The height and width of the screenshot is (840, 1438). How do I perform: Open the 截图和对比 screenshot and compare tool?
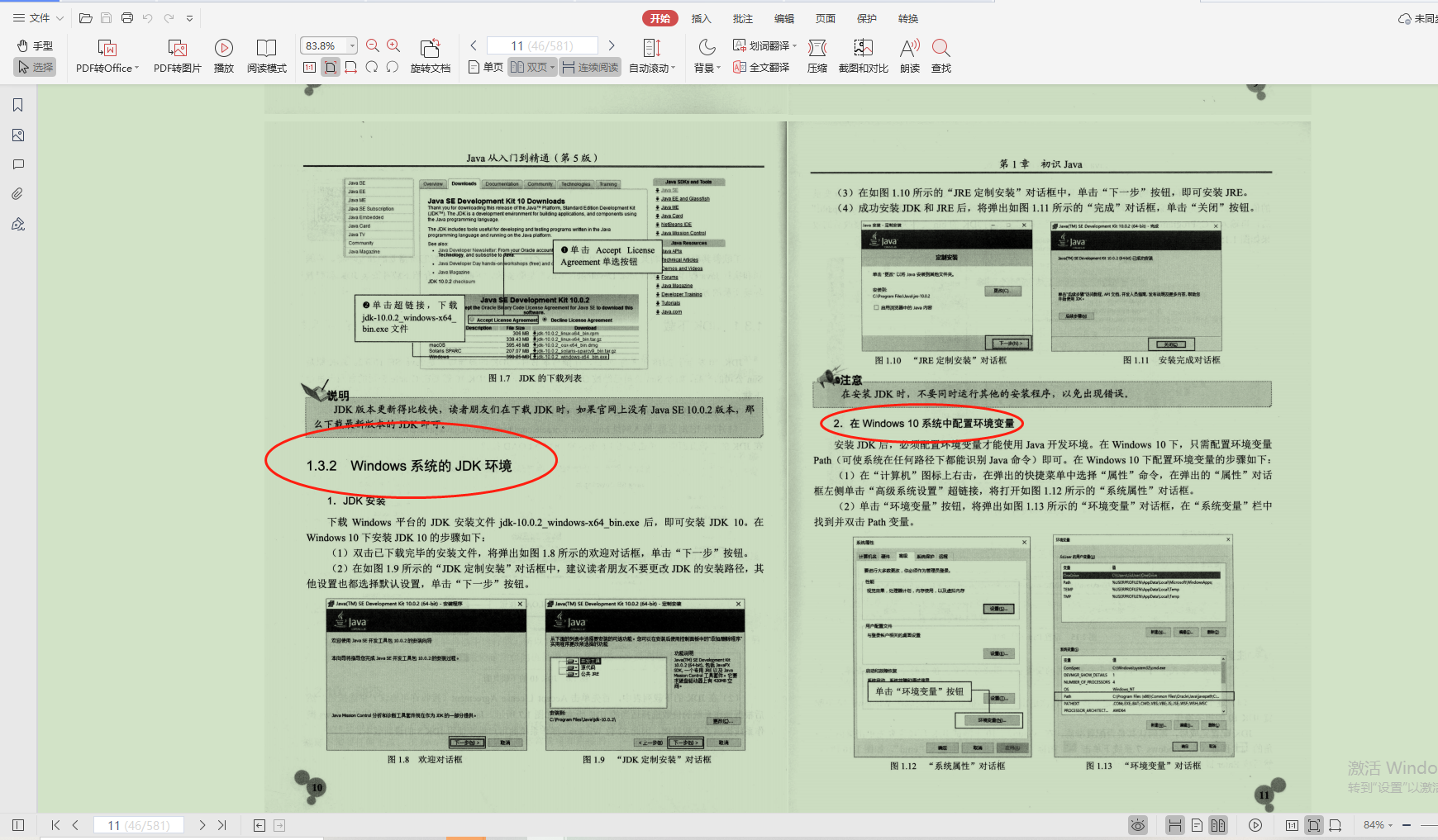click(864, 56)
